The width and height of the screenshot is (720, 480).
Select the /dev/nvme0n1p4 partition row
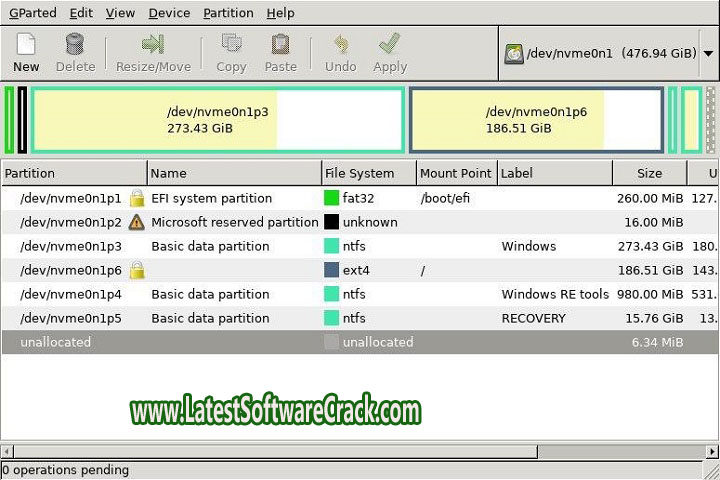pyautogui.click(x=360, y=294)
